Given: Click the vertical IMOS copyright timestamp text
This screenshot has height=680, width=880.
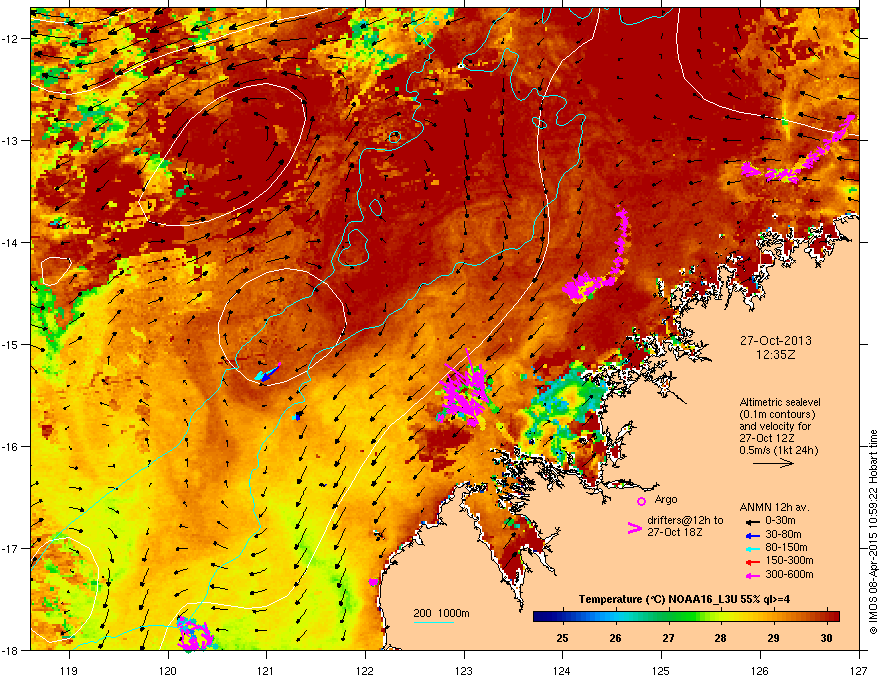Looking at the screenshot, I should pyautogui.click(x=873, y=532).
